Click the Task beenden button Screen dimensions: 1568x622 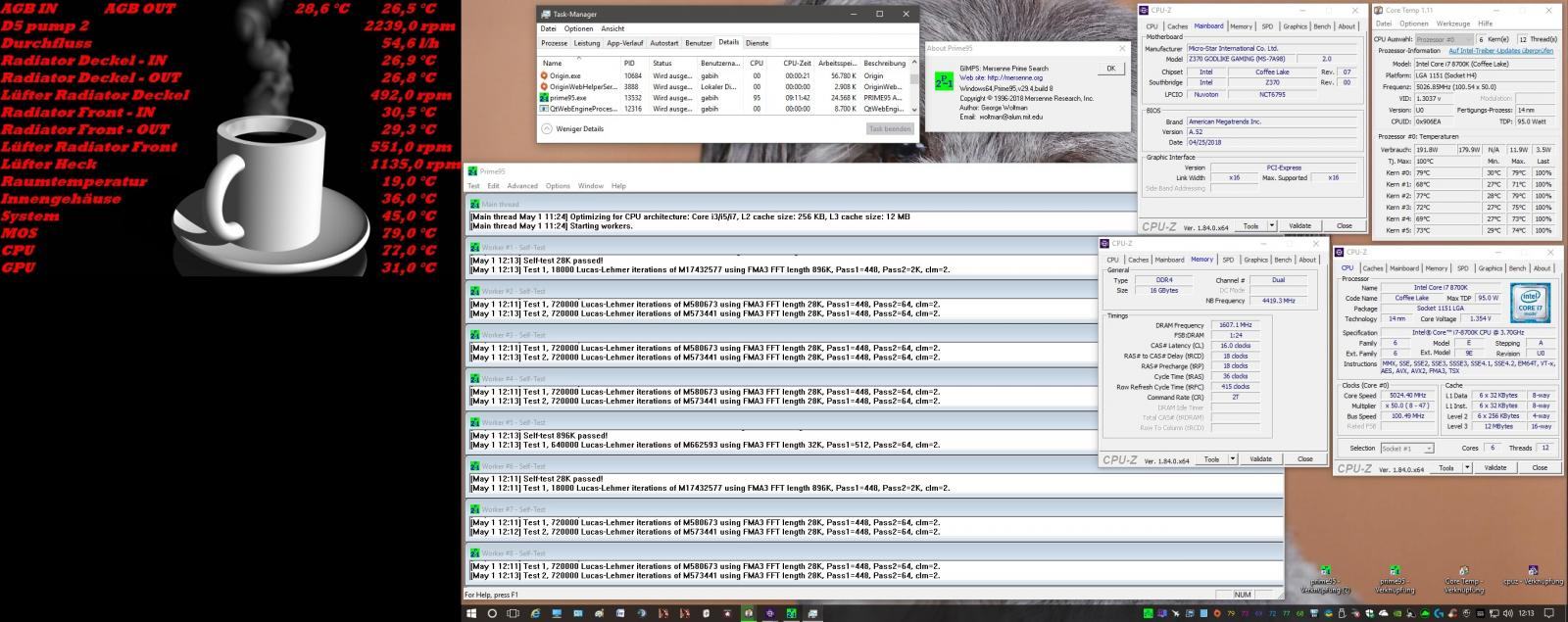pos(891,128)
